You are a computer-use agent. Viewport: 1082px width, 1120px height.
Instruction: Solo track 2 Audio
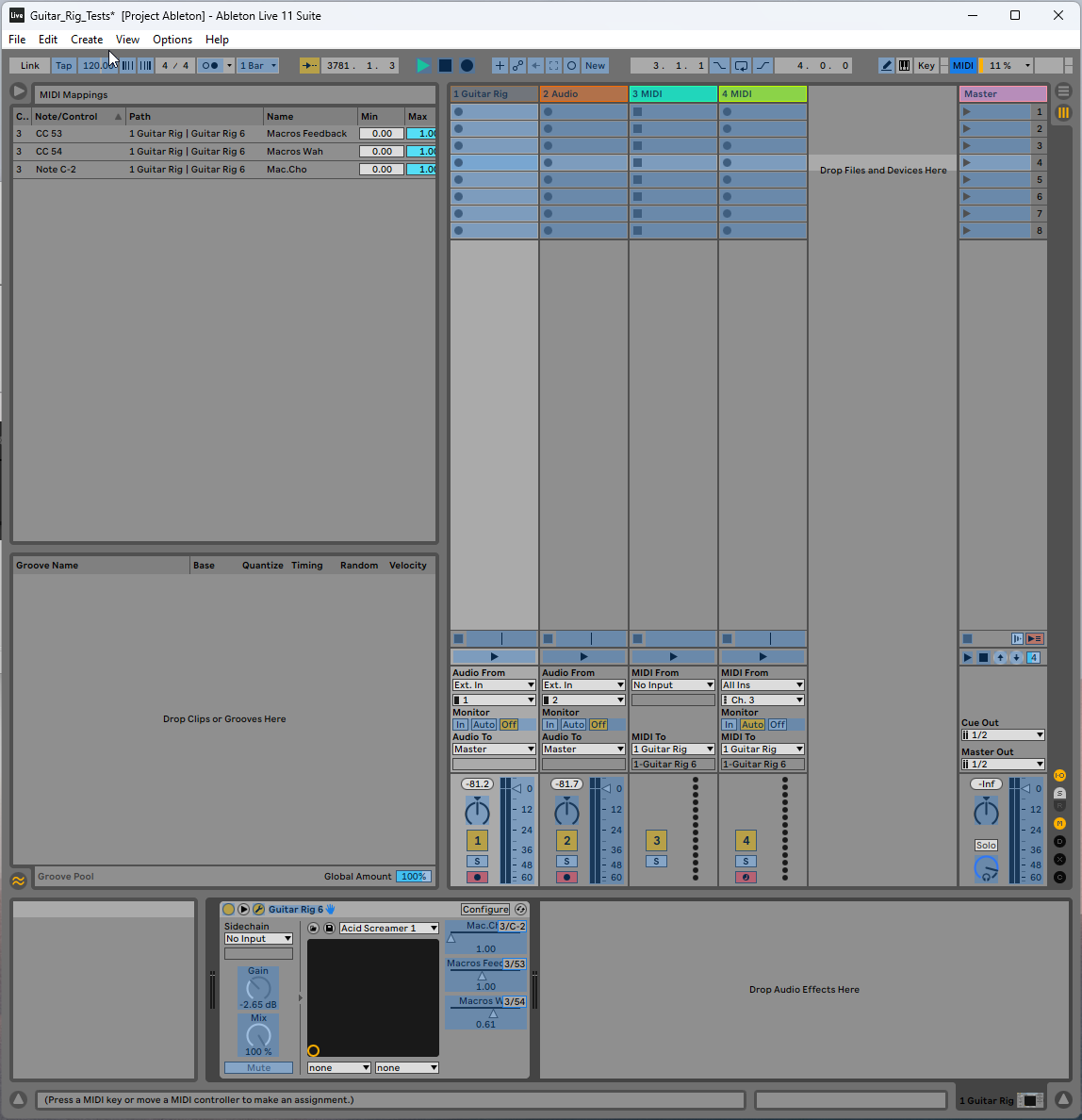(x=566, y=862)
